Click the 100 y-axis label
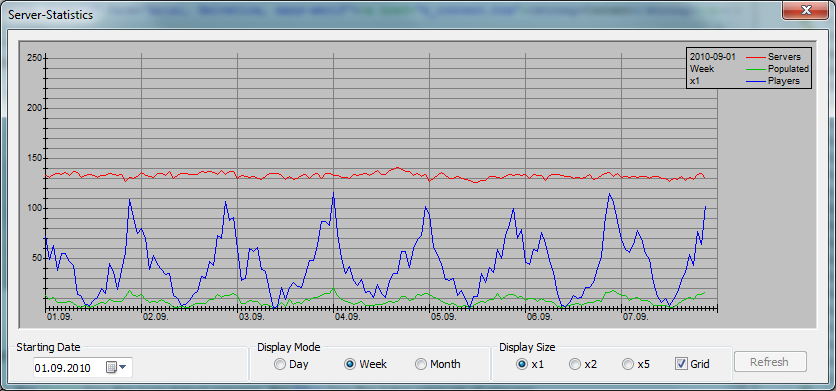The image size is (836, 391). 34,208
